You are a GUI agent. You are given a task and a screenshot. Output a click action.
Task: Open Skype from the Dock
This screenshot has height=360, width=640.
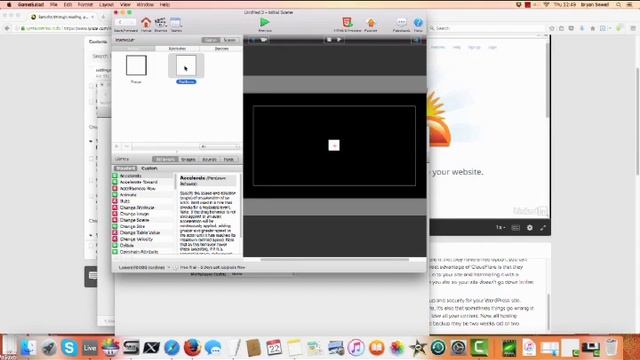69,348
